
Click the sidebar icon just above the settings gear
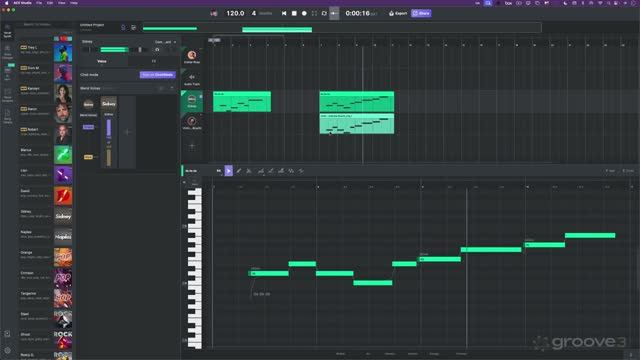7,334
